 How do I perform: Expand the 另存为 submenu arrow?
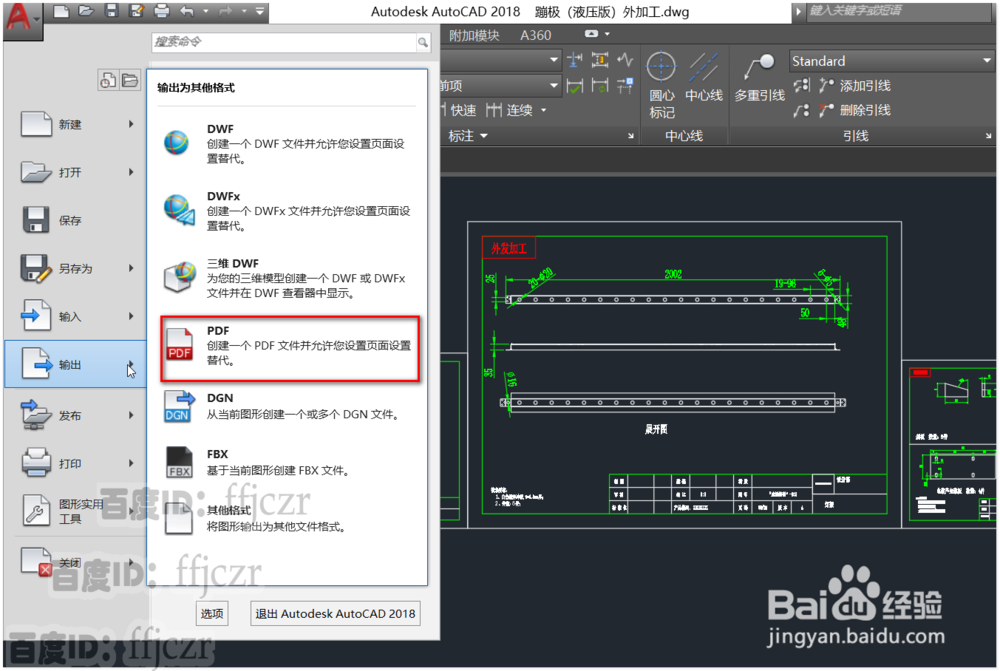tap(131, 268)
